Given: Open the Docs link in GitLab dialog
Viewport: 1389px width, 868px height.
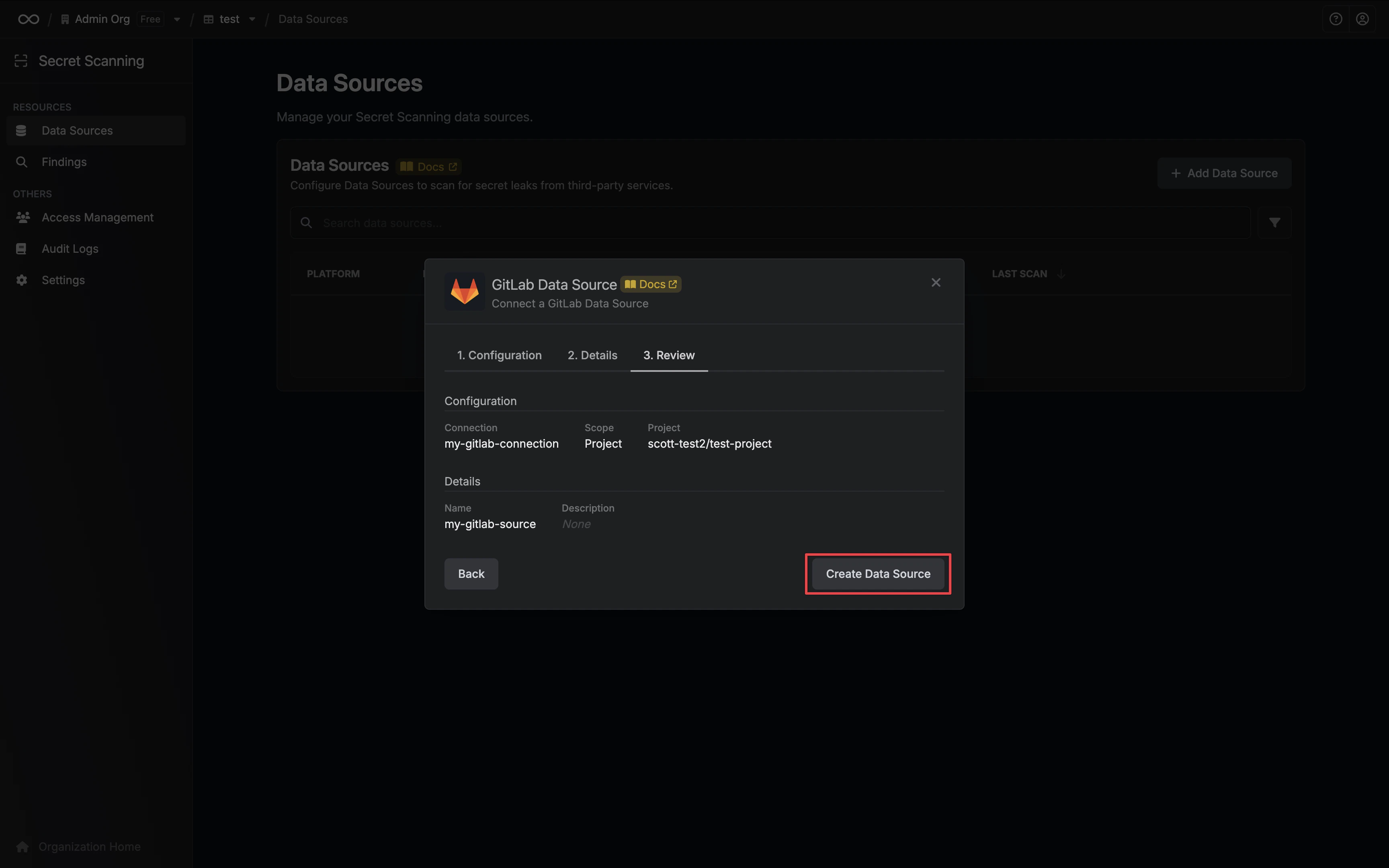Looking at the screenshot, I should click(x=651, y=284).
